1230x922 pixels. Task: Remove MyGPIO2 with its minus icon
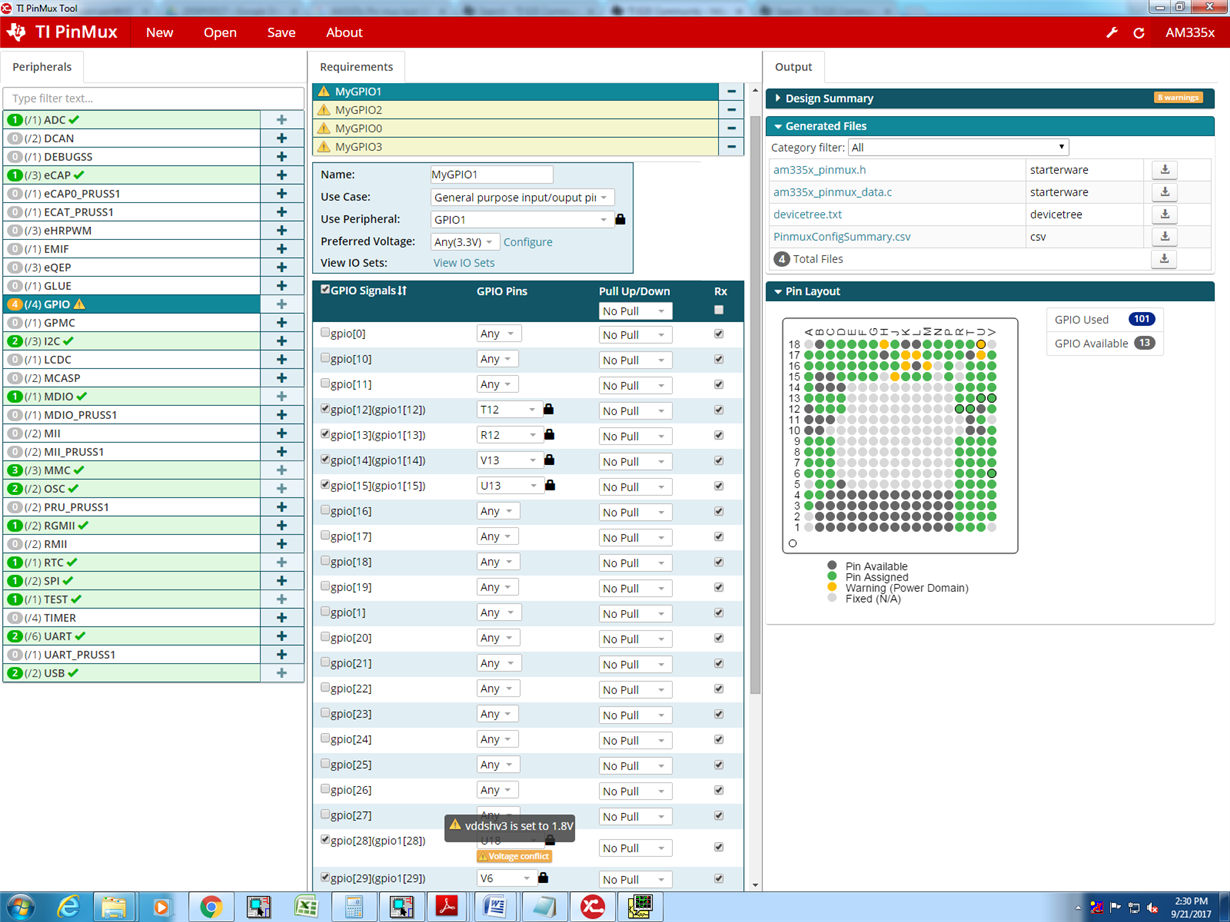pyautogui.click(x=731, y=110)
